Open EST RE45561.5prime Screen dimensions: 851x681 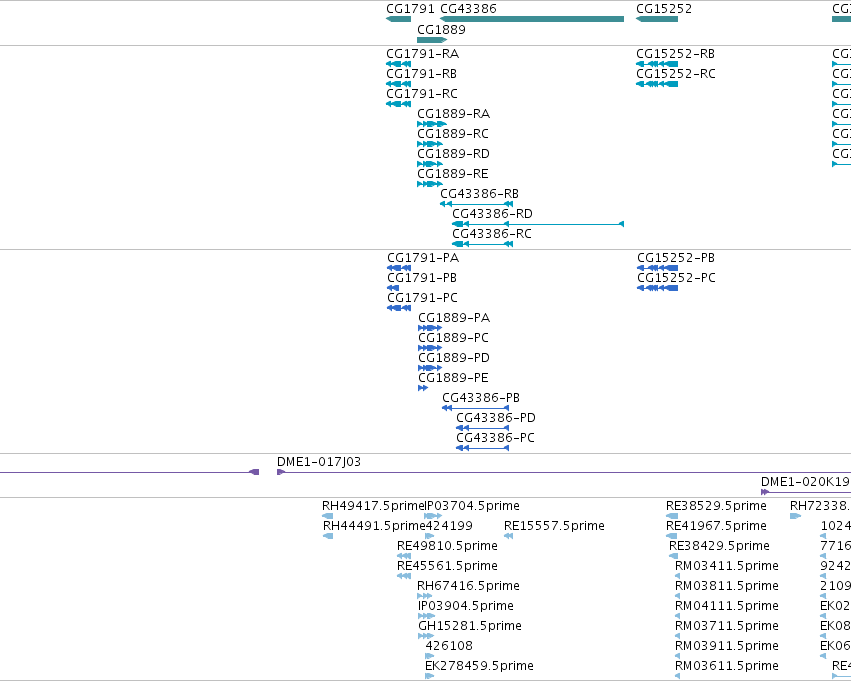tap(447, 566)
